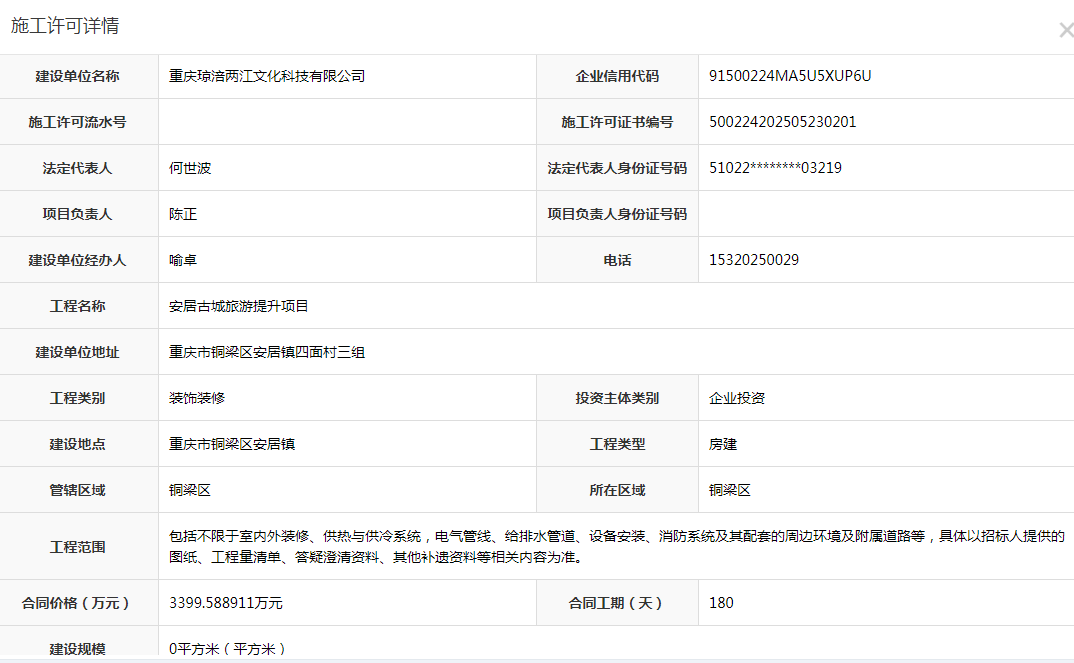This screenshot has width=1074, height=663.
Task: Click phone number 15320250029
Action: coord(754,260)
